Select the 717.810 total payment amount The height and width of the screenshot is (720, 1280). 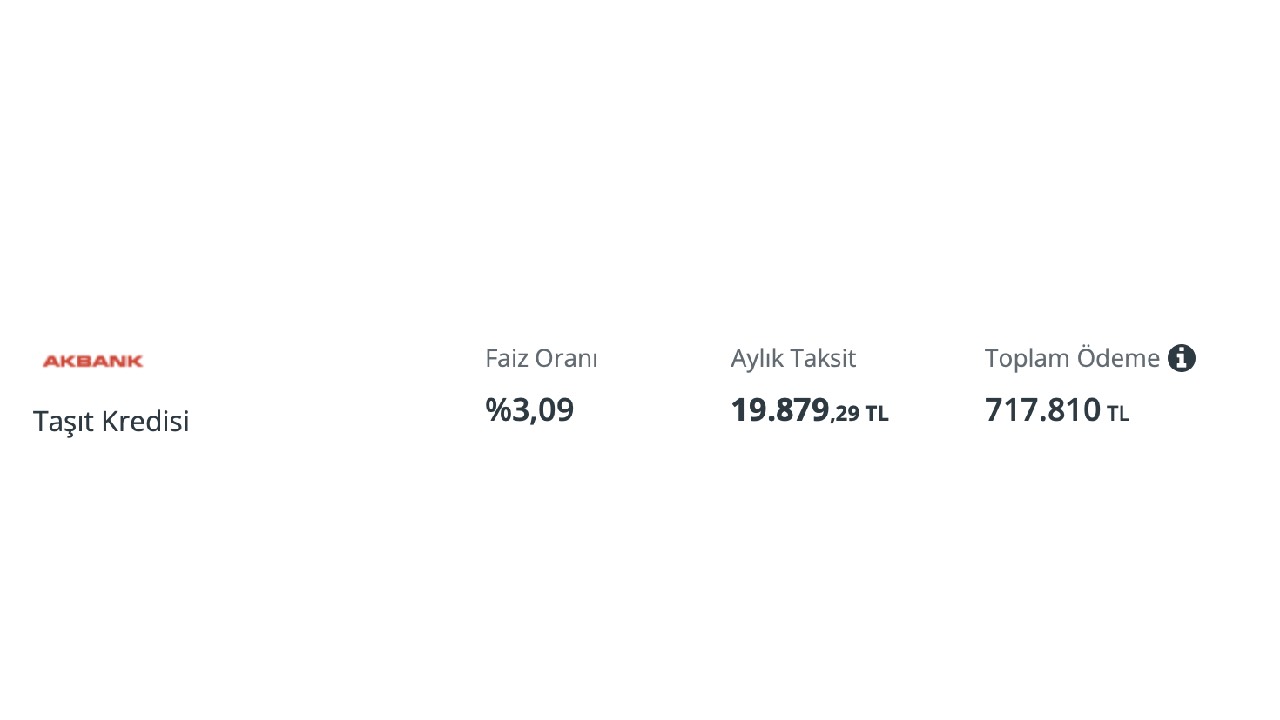click(1043, 410)
